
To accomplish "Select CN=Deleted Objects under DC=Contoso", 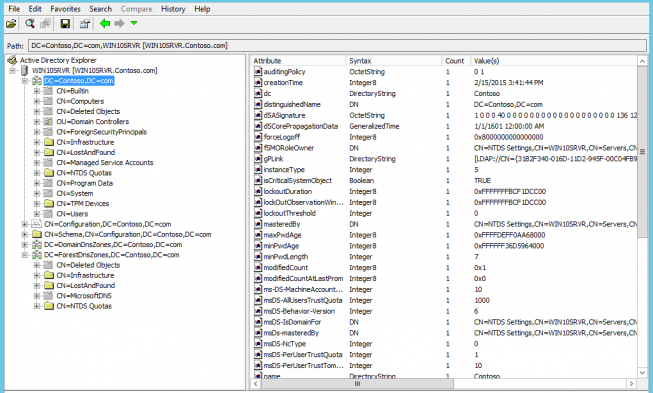I will [x=88, y=112].
